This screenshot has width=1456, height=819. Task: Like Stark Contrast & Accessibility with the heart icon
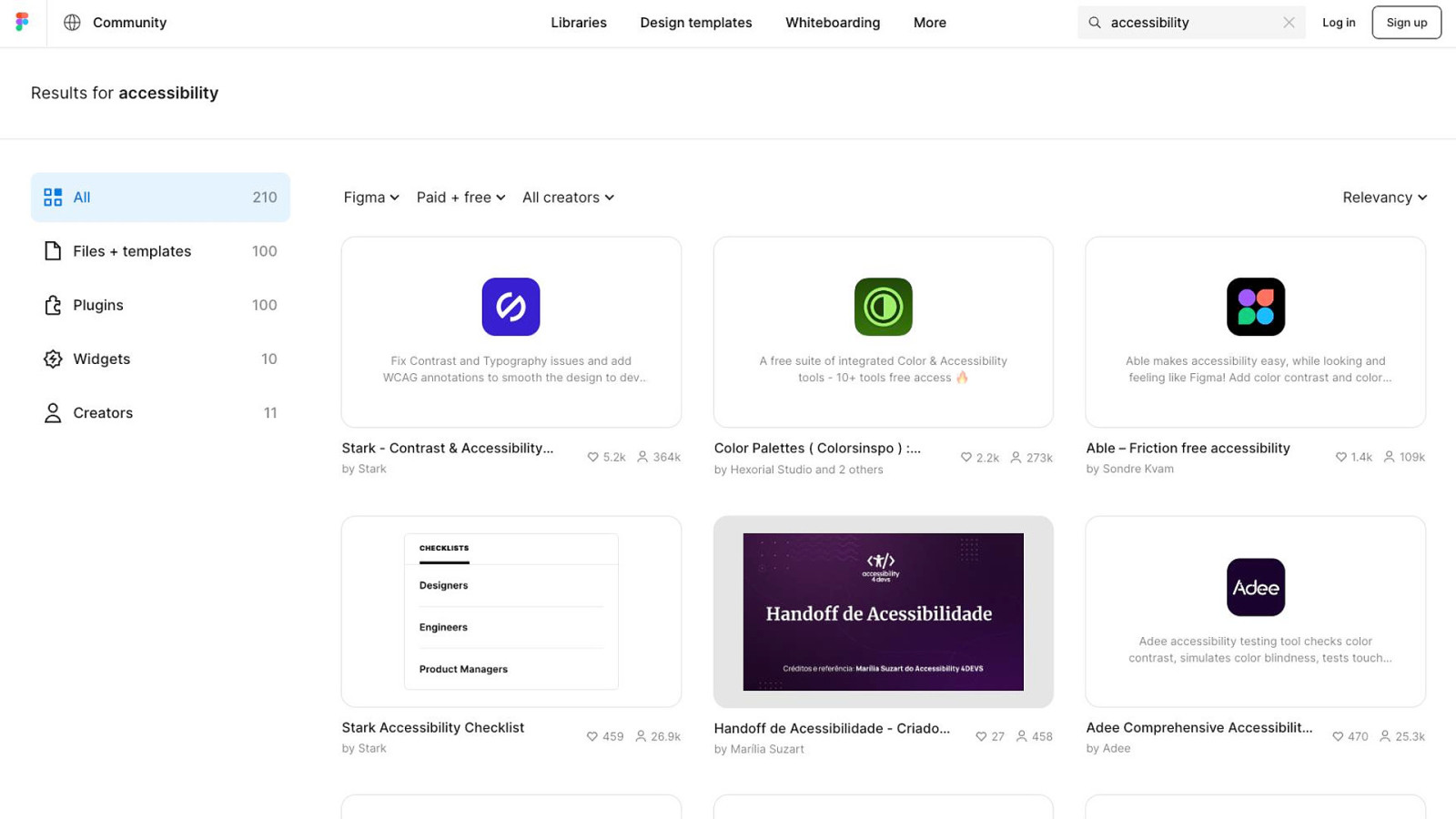[593, 457]
